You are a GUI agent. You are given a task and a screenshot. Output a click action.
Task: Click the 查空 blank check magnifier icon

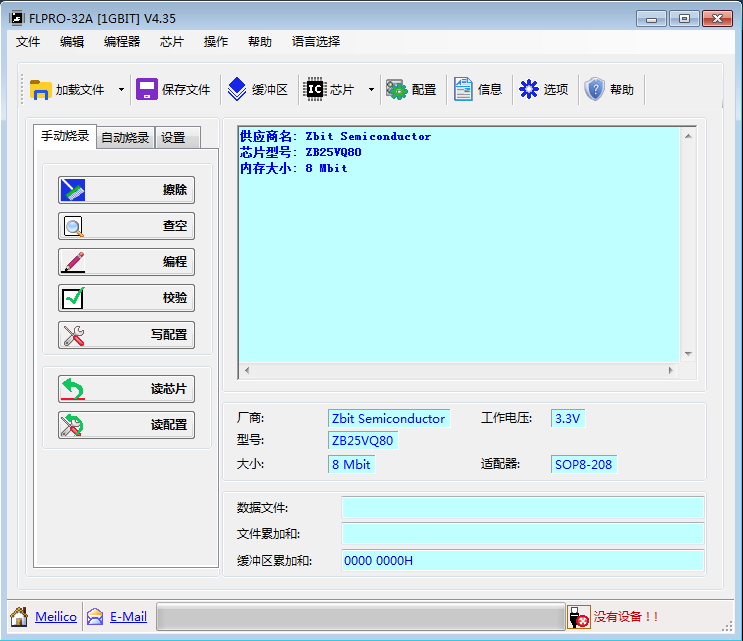click(73, 226)
